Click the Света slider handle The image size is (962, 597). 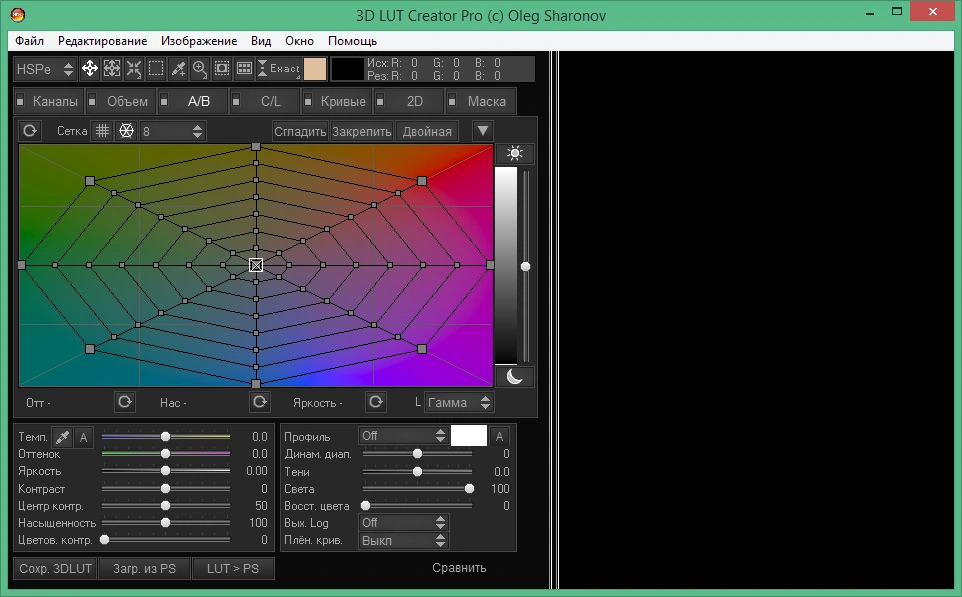[469, 488]
